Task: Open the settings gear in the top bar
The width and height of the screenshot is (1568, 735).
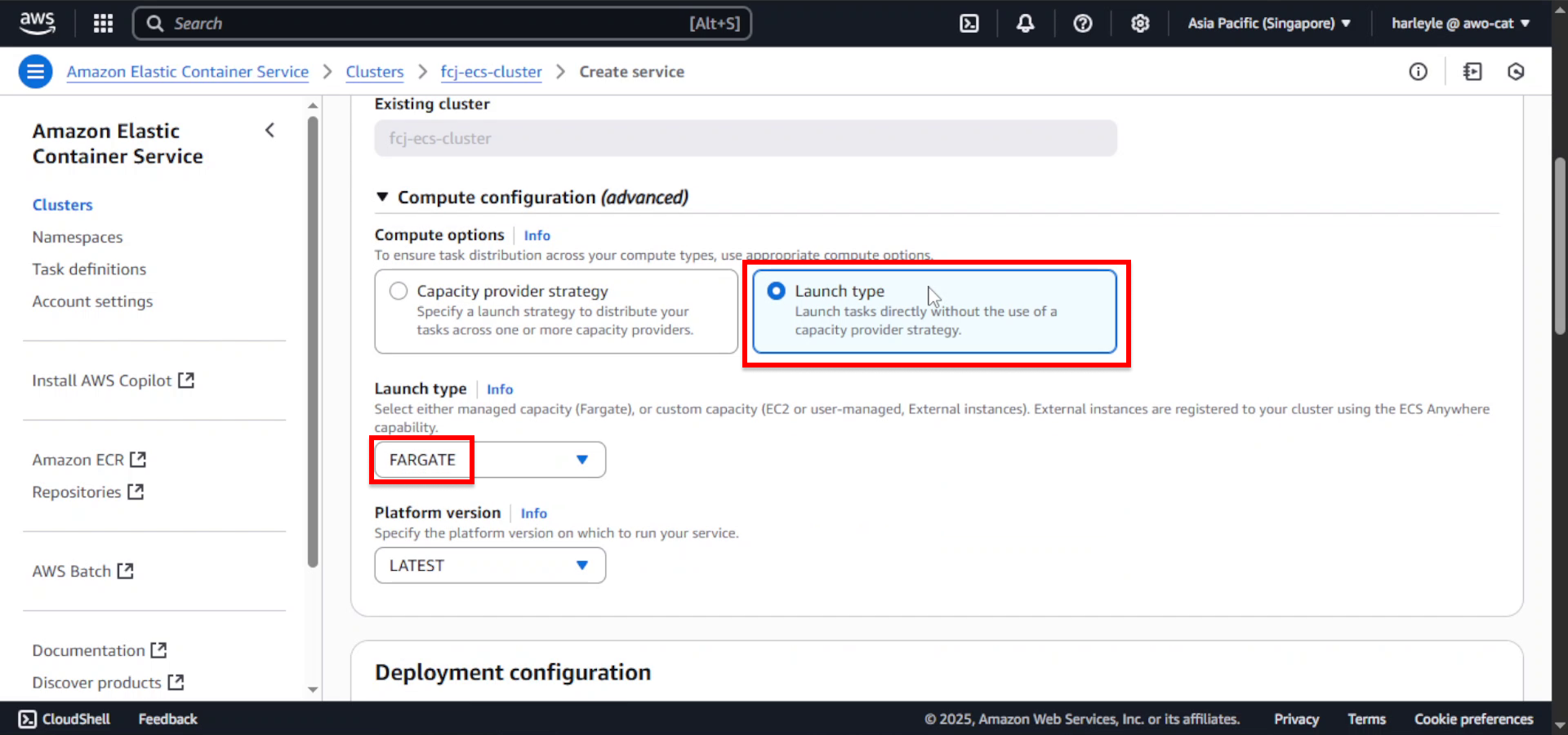Action: tap(1140, 23)
